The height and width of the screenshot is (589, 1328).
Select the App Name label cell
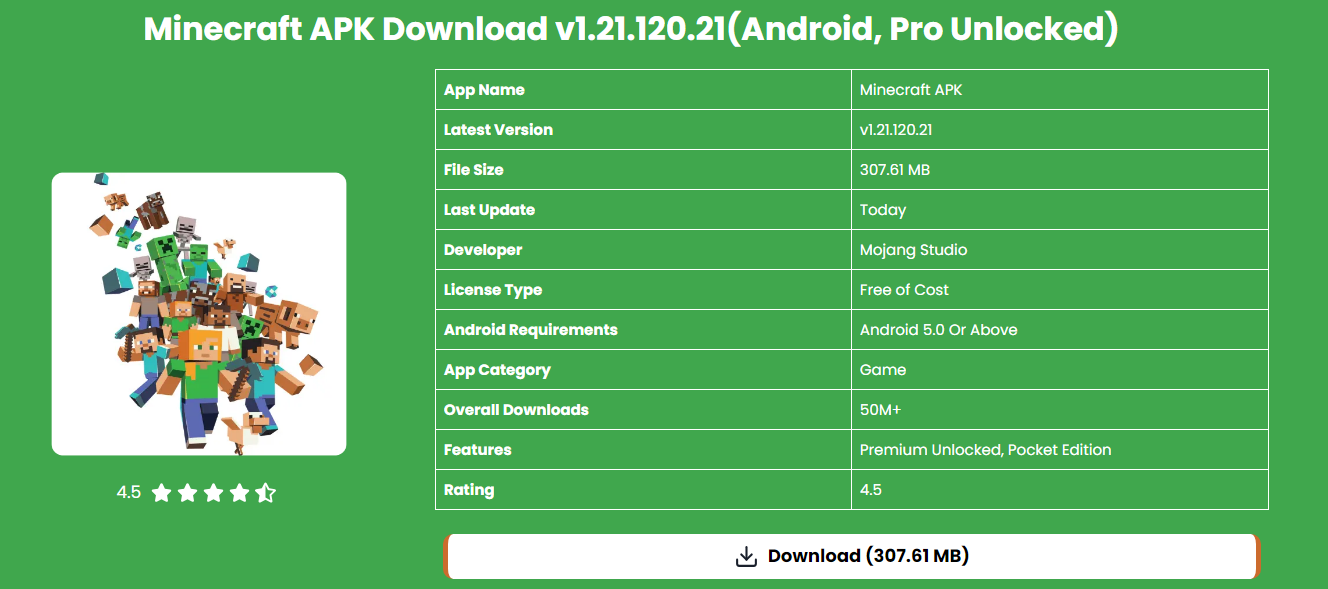(643, 90)
